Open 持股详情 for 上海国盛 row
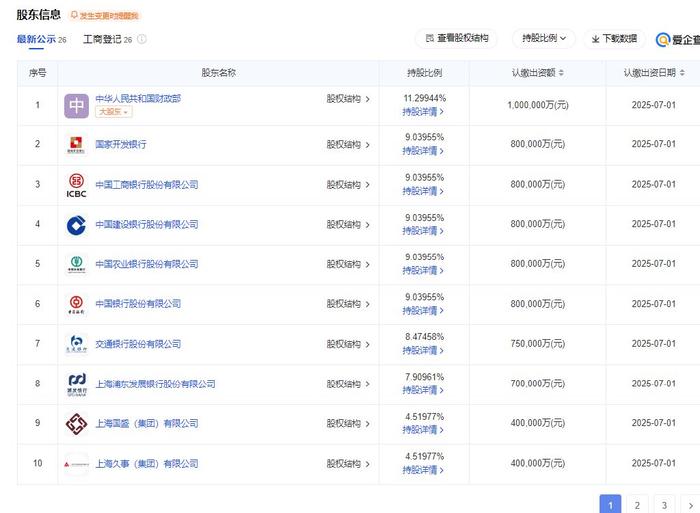The height and width of the screenshot is (513, 700). click(x=423, y=430)
